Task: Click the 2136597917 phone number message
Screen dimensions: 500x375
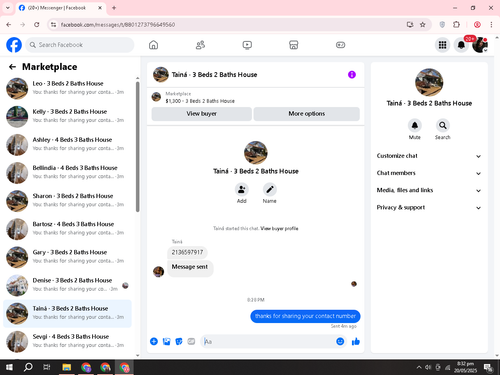Action: coord(187,252)
